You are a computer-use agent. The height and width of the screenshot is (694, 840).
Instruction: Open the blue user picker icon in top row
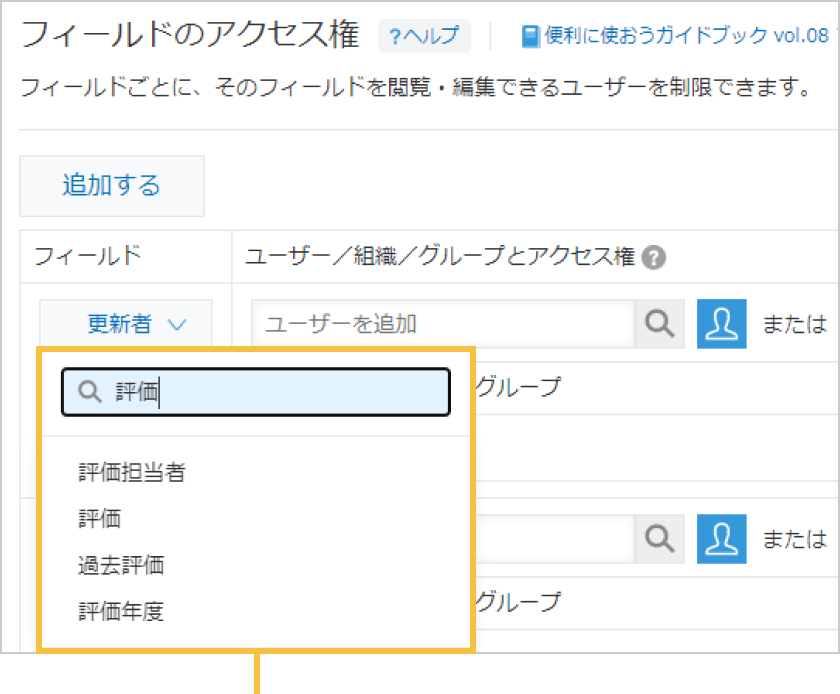(721, 323)
